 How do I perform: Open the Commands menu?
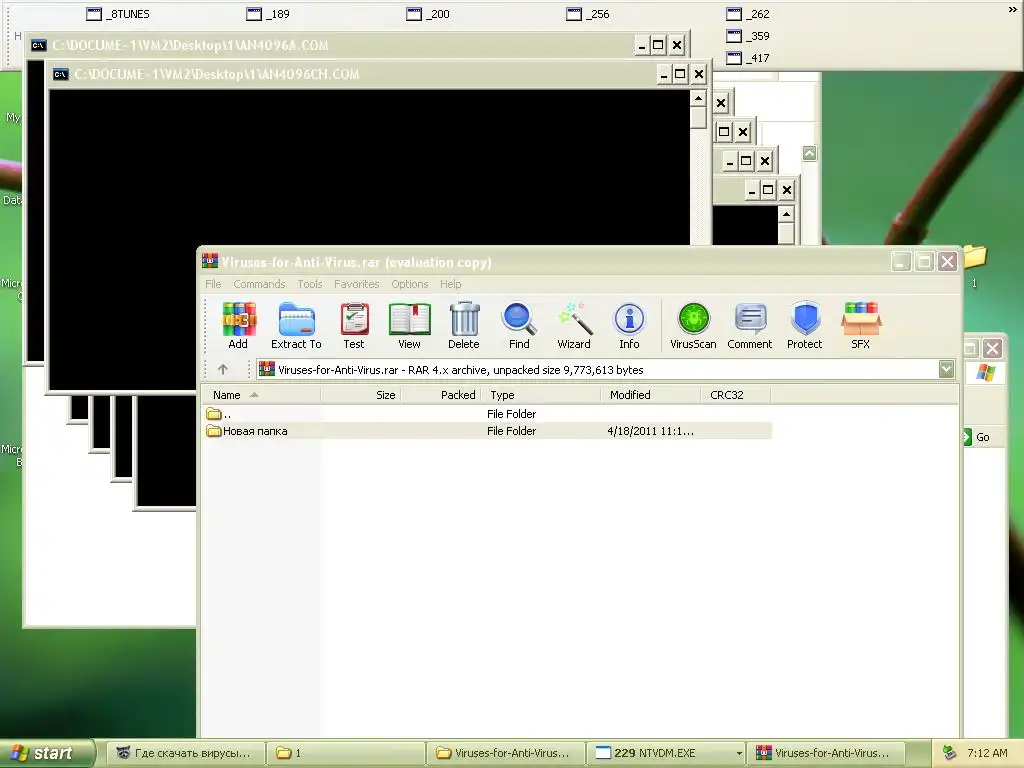tap(259, 284)
